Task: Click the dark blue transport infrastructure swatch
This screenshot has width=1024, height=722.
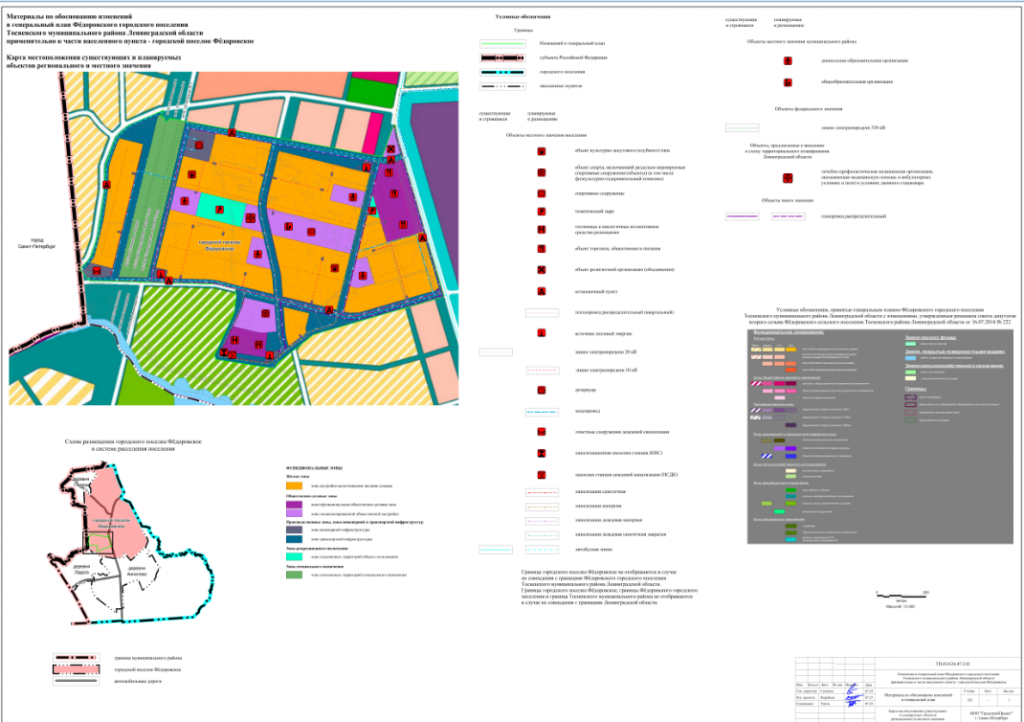Action: [x=293, y=537]
